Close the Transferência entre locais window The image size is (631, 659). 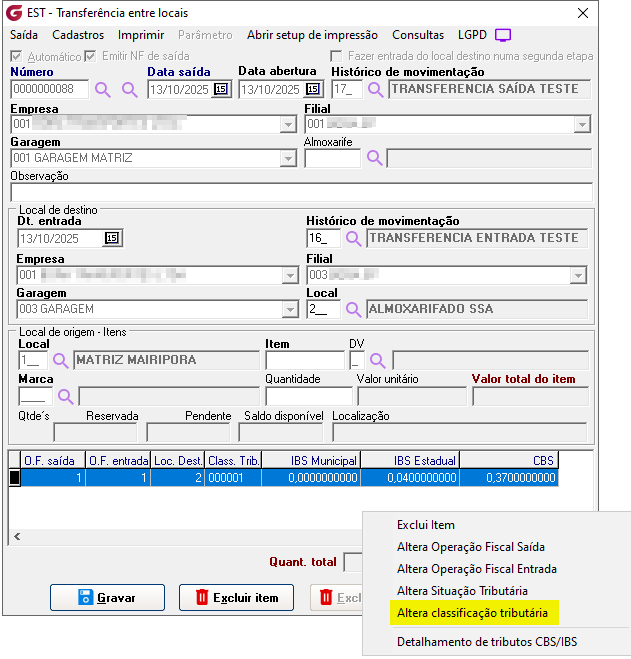583,13
